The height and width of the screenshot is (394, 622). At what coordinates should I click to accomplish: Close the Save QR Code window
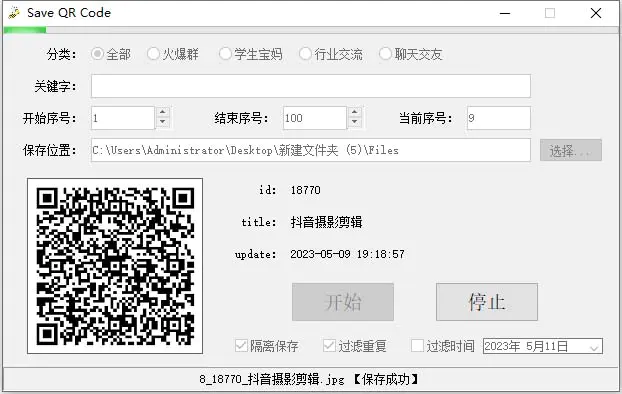tap(596, 13)
